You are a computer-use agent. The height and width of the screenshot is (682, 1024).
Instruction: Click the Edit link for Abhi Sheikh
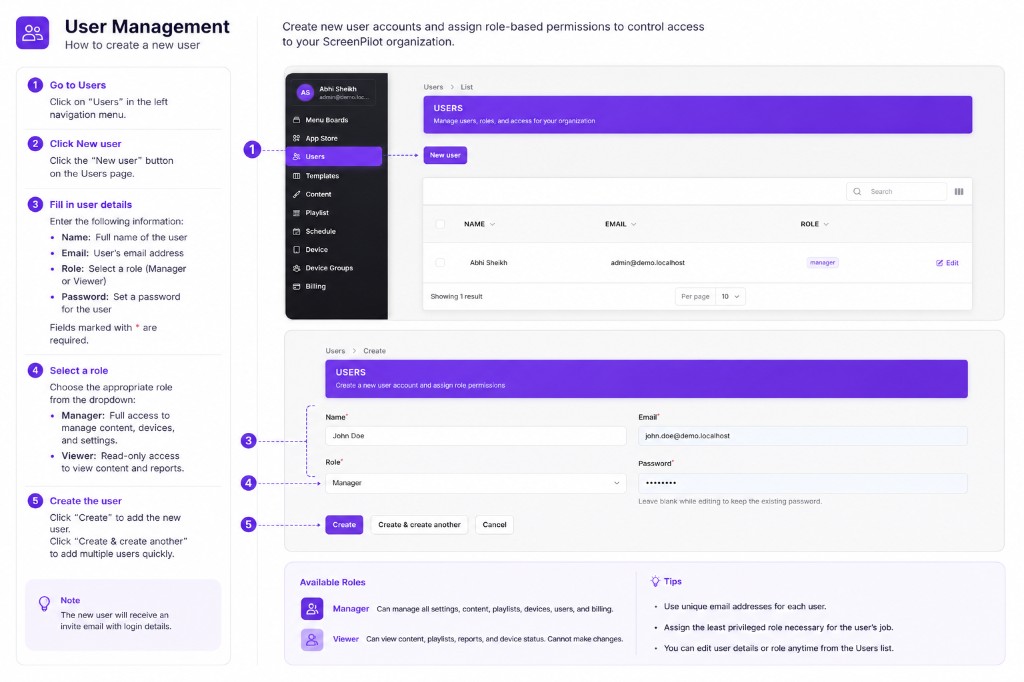click(x=947, y=263)
